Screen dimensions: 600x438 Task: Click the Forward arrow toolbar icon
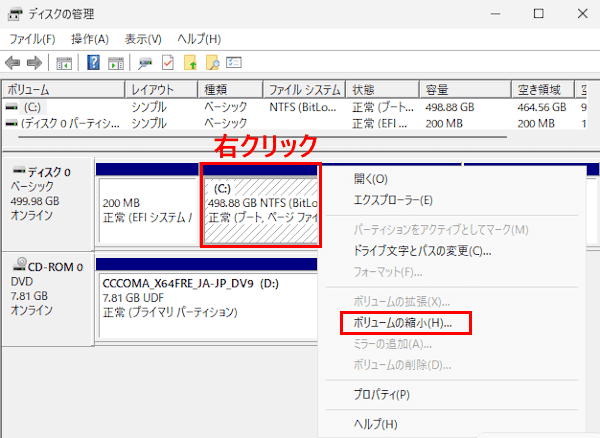coord(34,63)
